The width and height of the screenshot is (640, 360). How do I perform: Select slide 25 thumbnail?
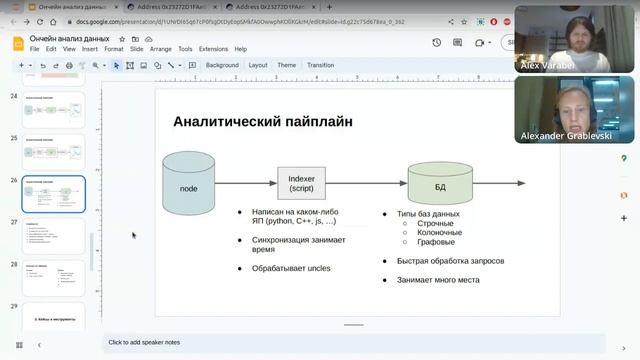53,152
